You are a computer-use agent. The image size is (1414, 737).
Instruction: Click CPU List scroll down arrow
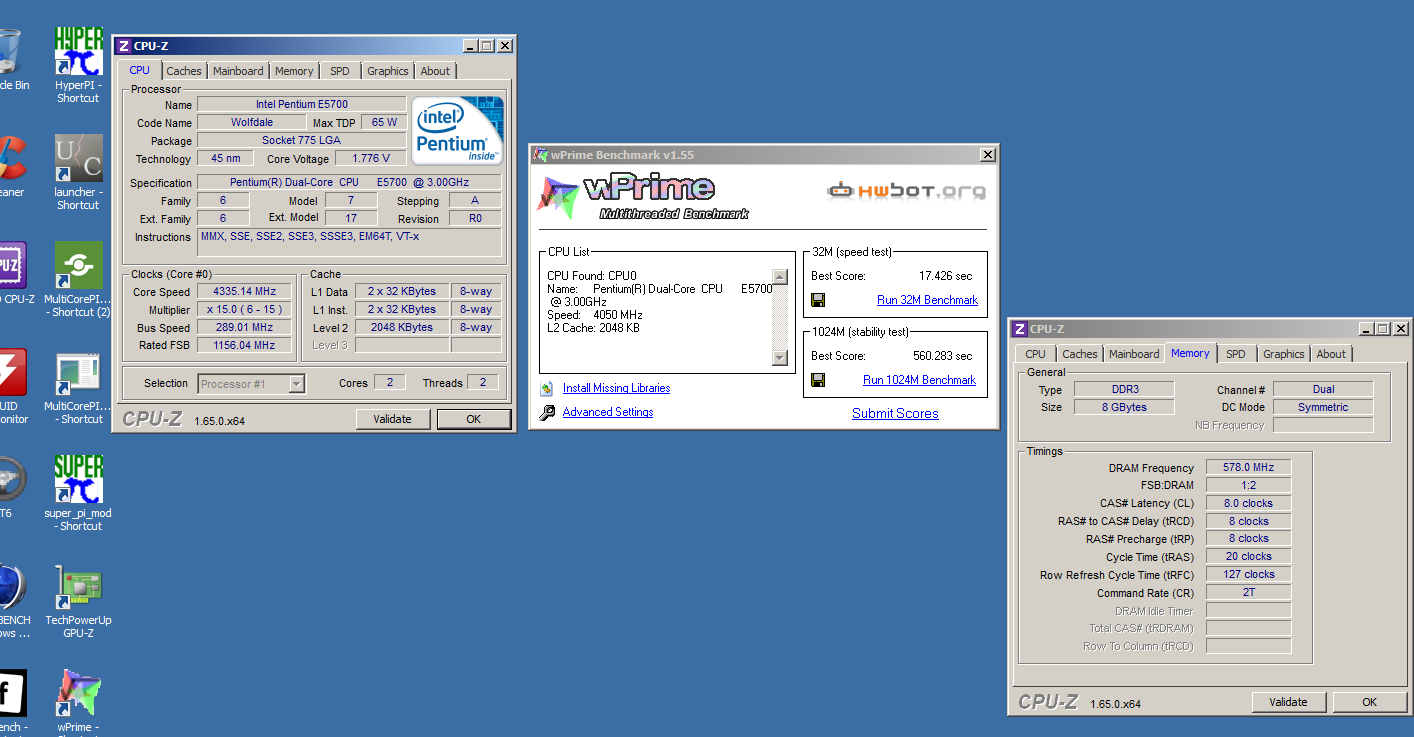point(780,358)
